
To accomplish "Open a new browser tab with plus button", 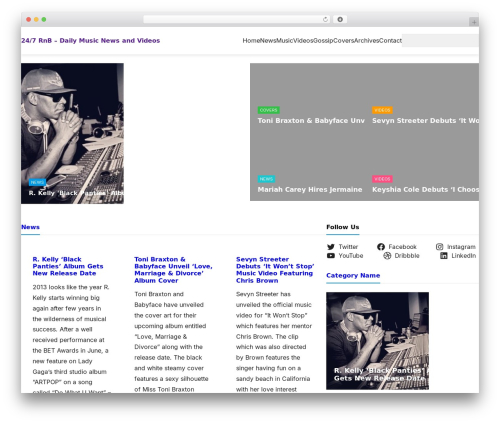I will [474, 22].
